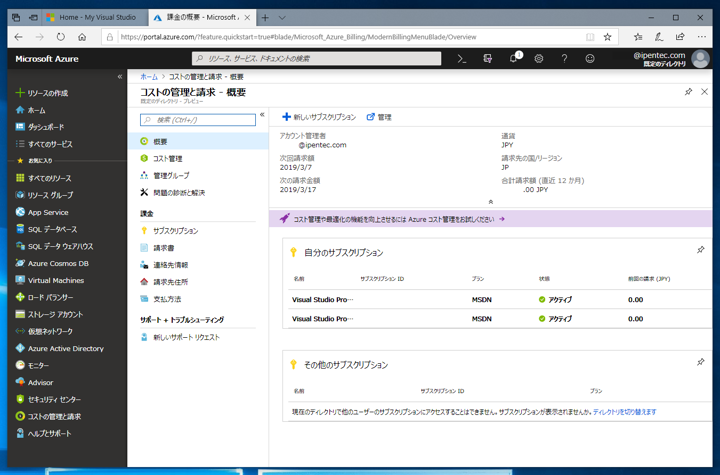Select サブスクリプション under 課金

click(x=198, y=231)
